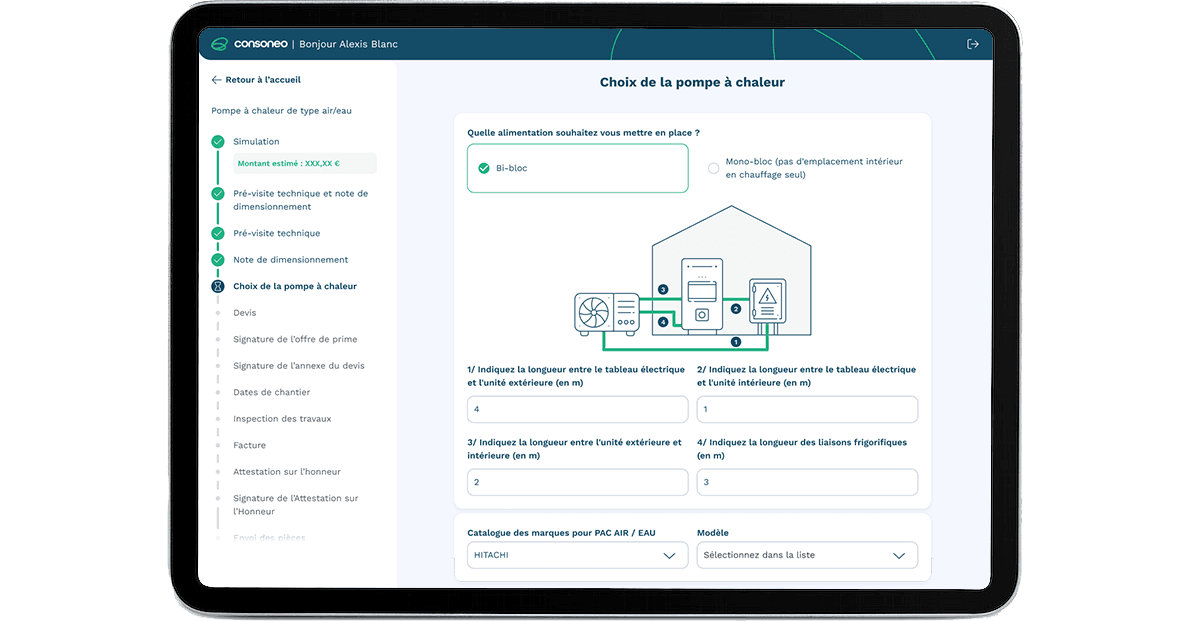Screen dimensions: 1200x621
Task: Click the liaisons frigorifiques length field
Action: (806, 482)
